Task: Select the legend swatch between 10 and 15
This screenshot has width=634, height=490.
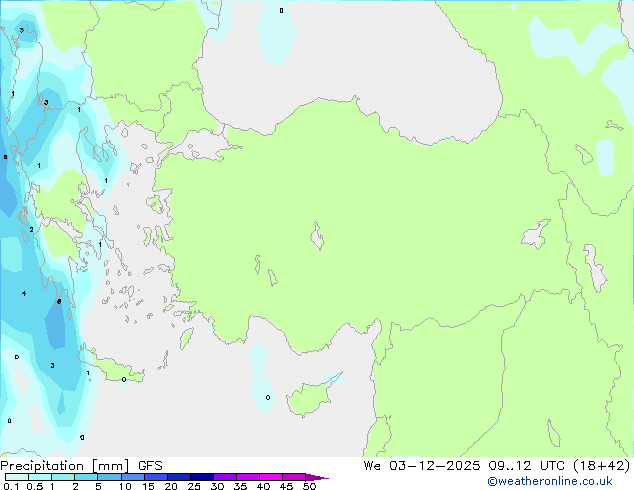Action: (132, 477)
